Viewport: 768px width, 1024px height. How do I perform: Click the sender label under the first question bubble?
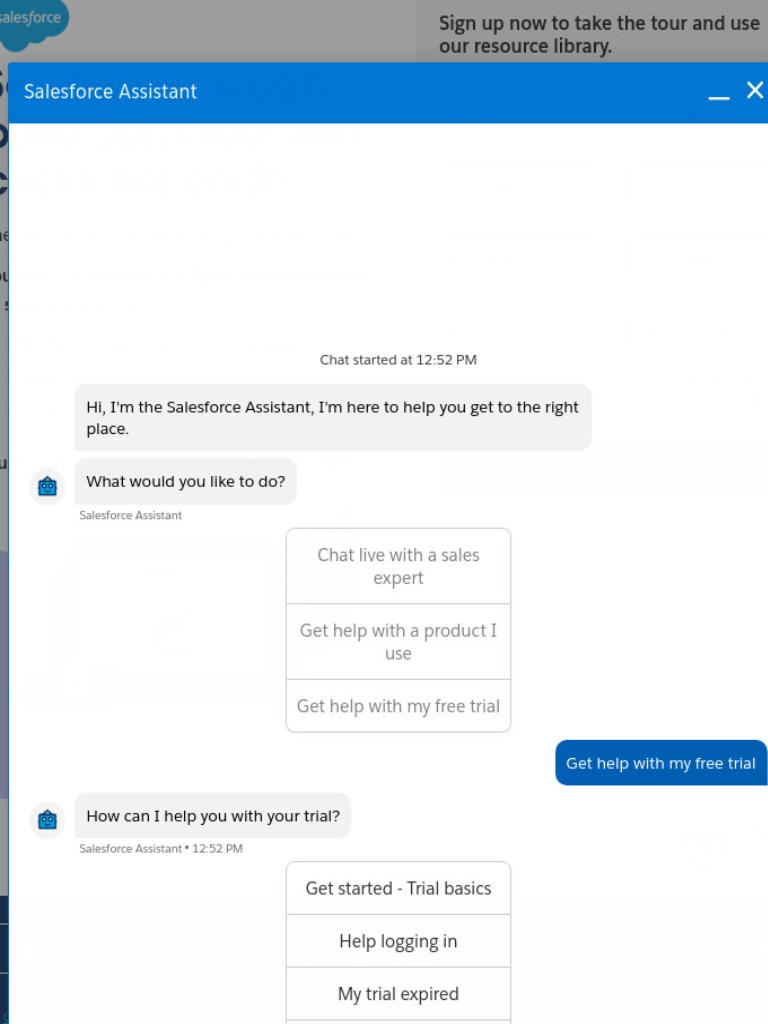pos(131,515)
